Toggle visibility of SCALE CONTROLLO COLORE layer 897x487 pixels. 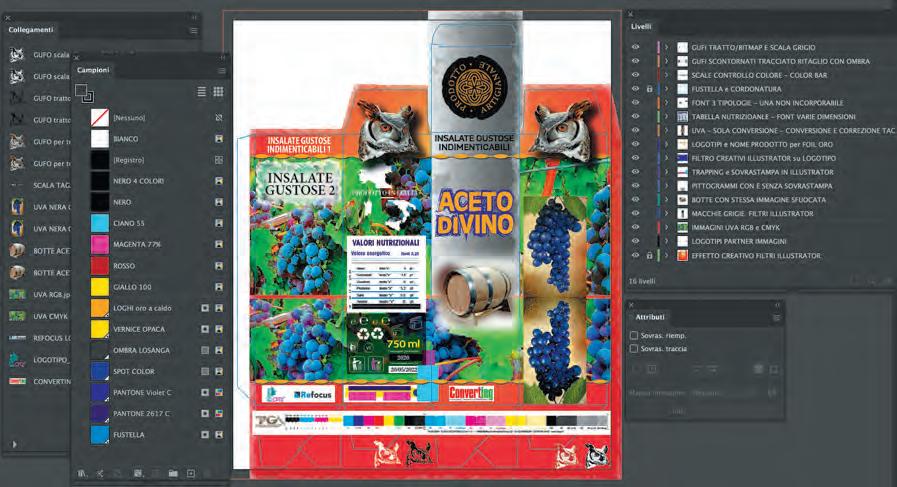(636, 75)
